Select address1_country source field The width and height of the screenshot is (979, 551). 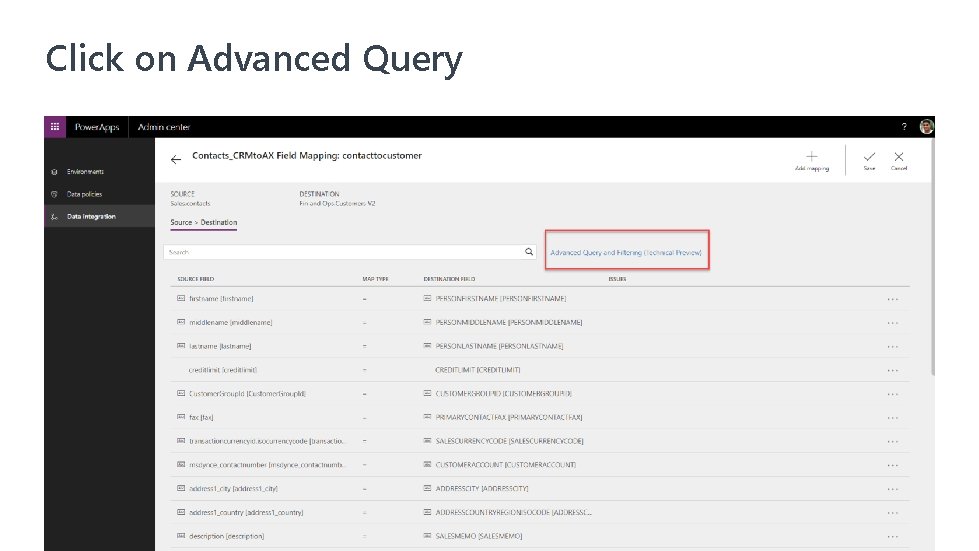pos(246,512)
